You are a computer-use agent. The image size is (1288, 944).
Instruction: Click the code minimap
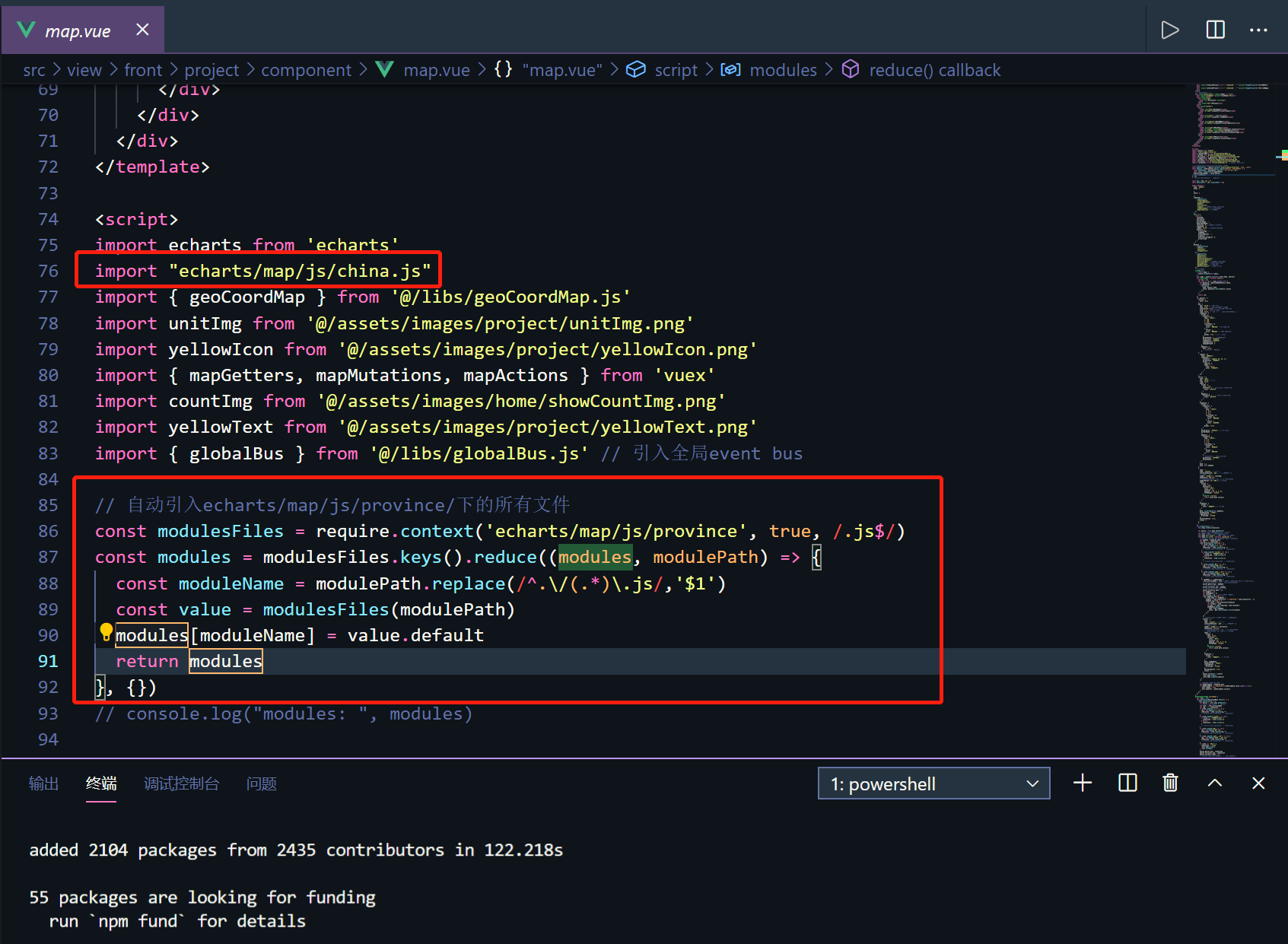pos(1232,420)
